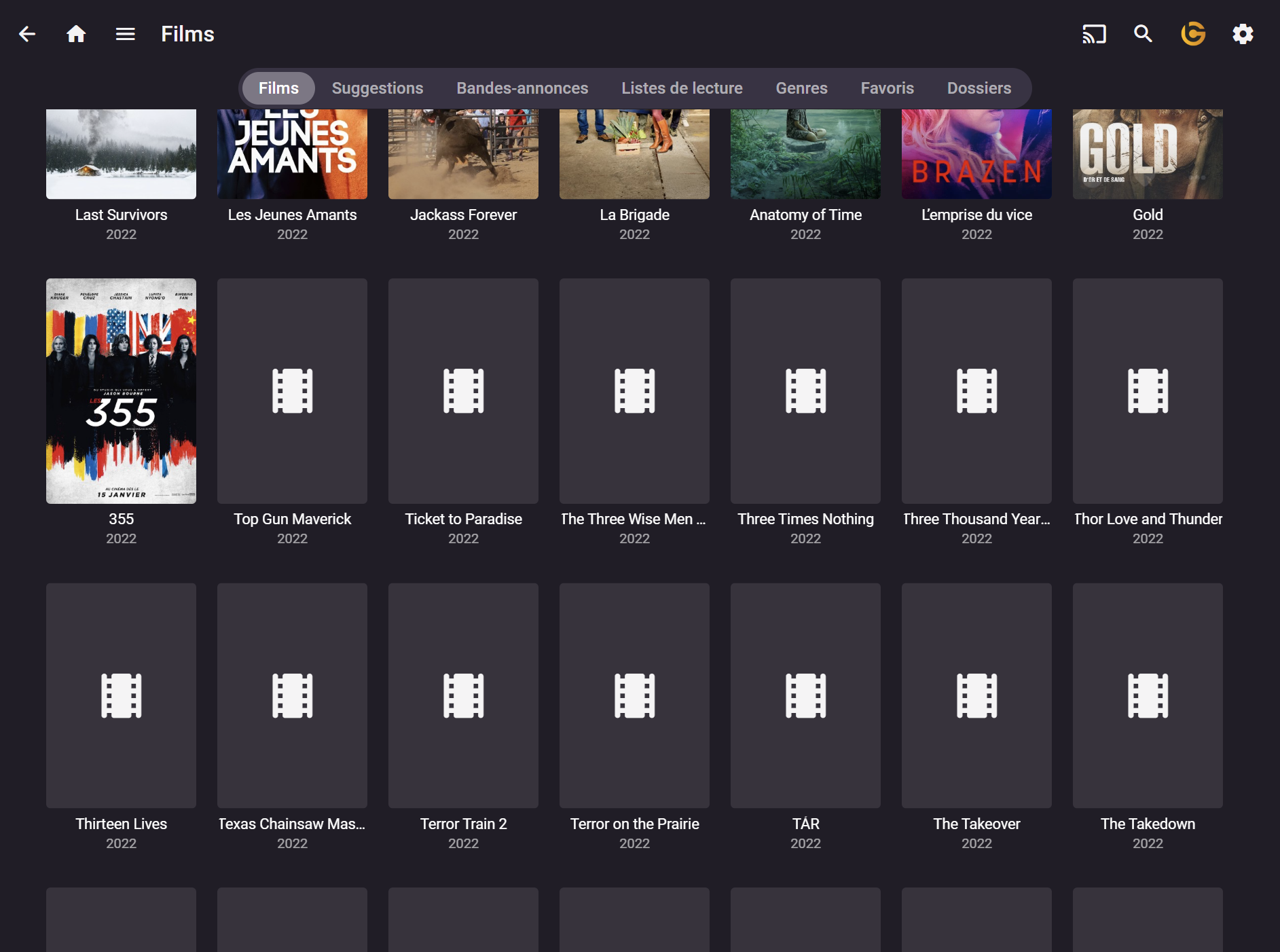
Task: Switch to the Suggestions tab
Action: [377, 88]
